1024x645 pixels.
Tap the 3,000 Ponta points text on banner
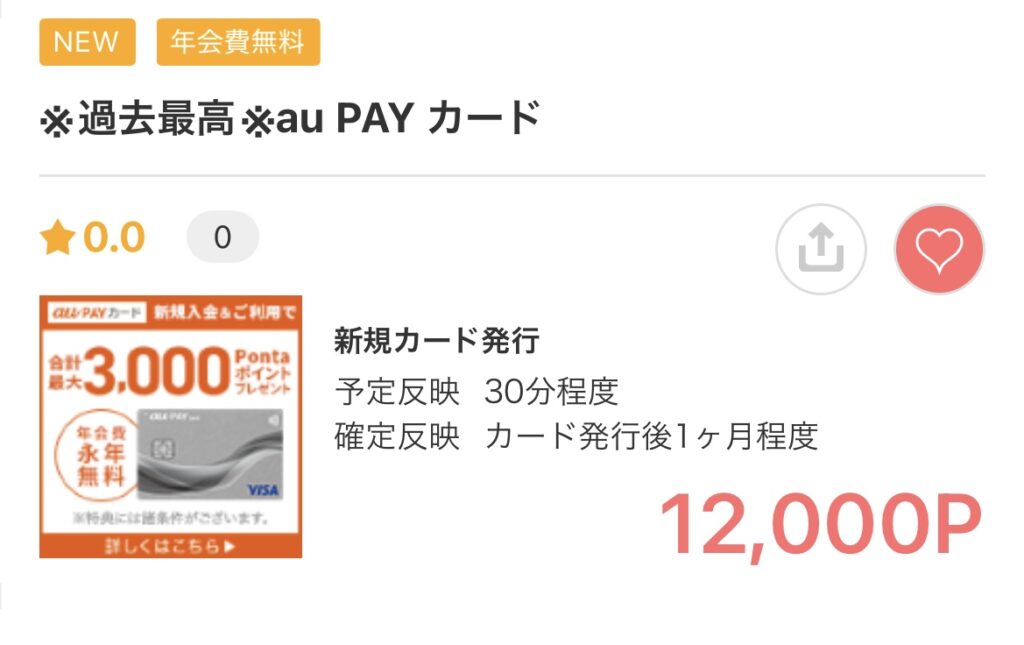(x=170, y=371)
